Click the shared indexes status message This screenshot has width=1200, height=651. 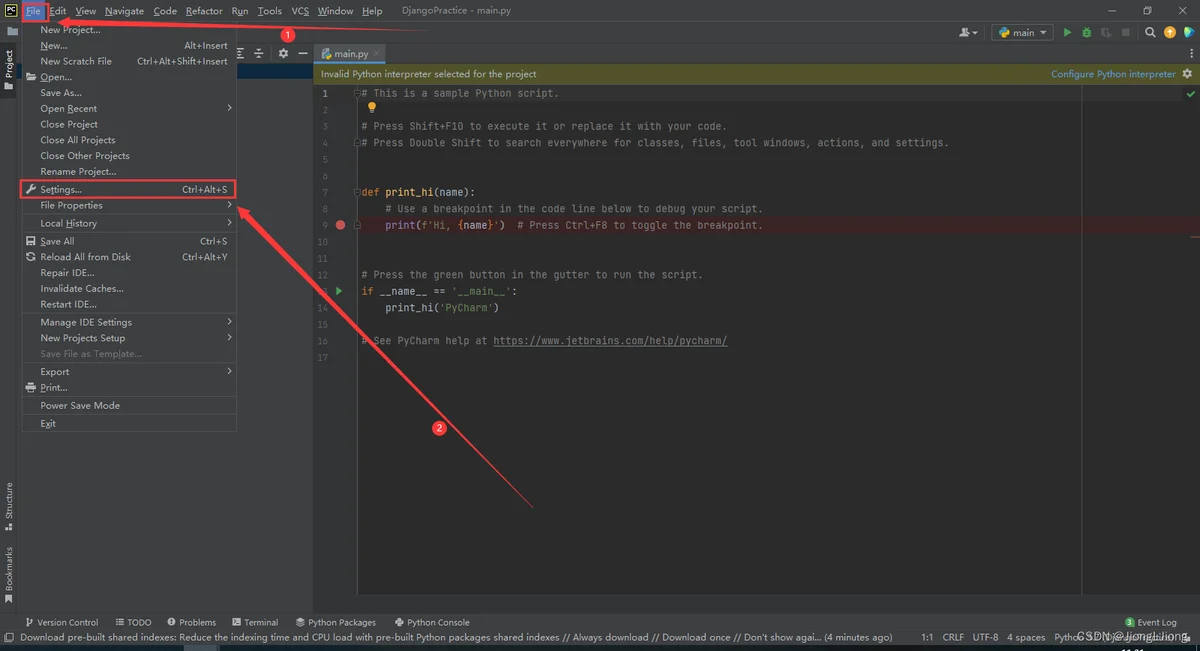[456, 637]
